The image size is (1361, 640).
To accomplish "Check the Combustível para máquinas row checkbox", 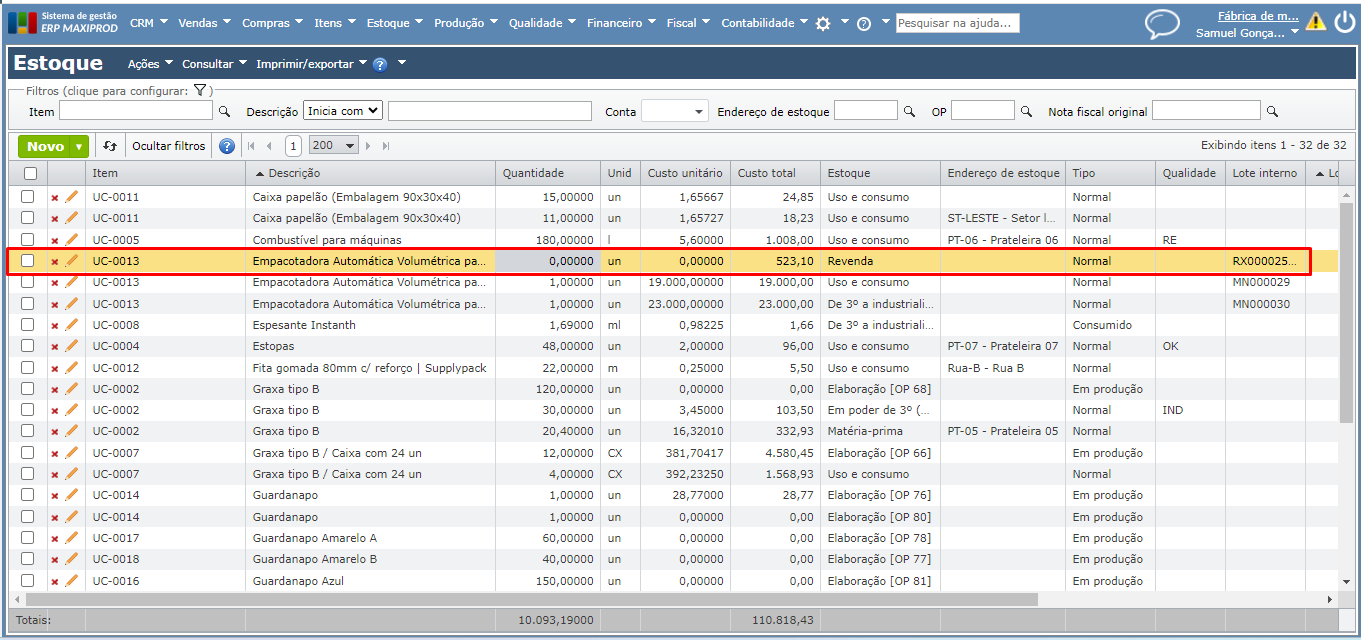I will (x=28, y=240).
